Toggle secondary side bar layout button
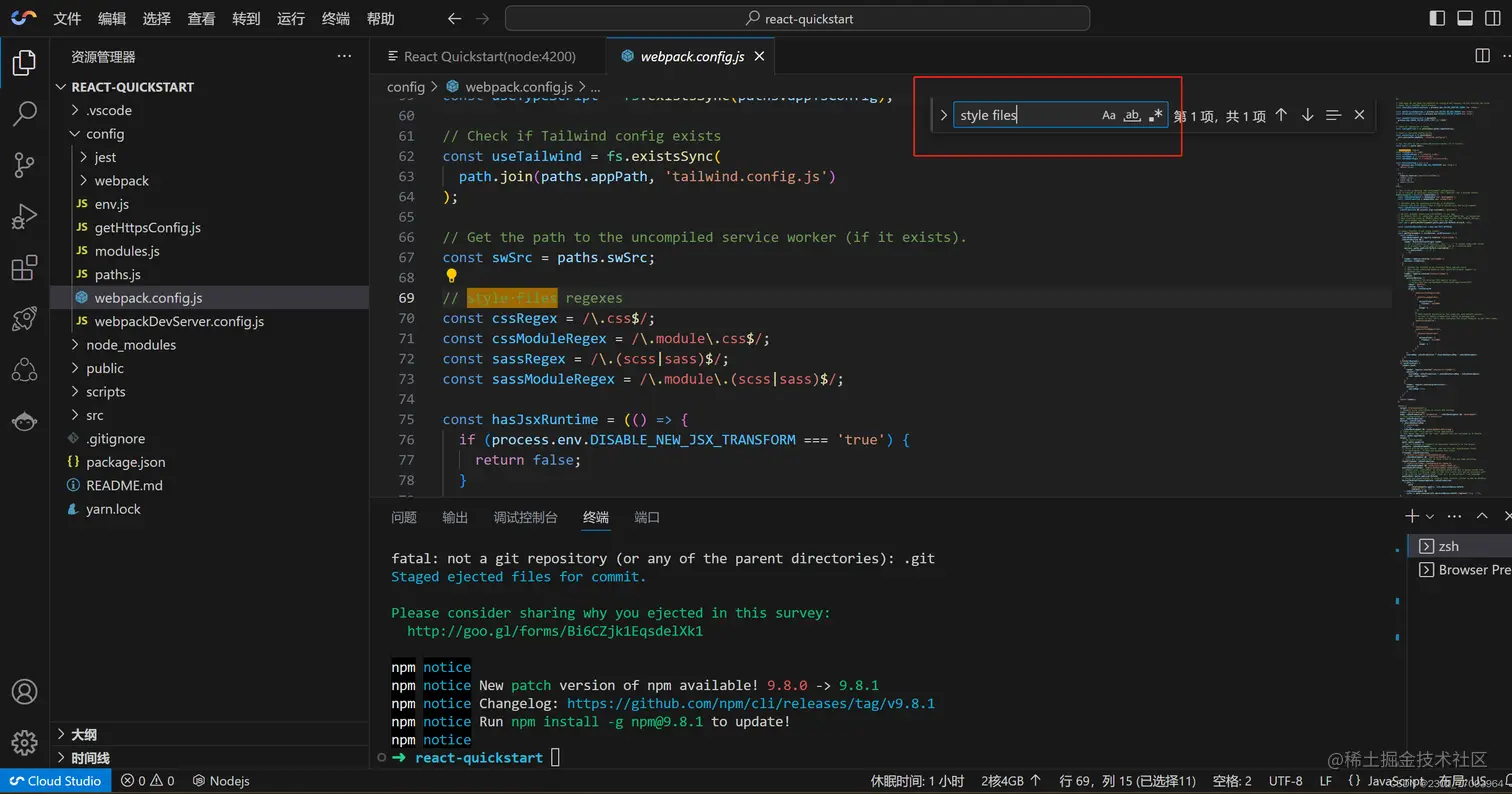This screenshot has width=1512, height=794. [1492, 18]
